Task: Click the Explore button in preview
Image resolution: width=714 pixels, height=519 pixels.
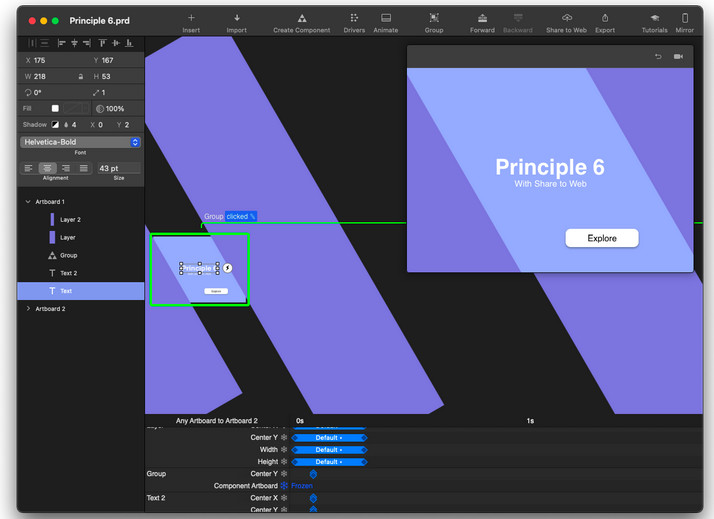Action: click(x=602, y=238)
